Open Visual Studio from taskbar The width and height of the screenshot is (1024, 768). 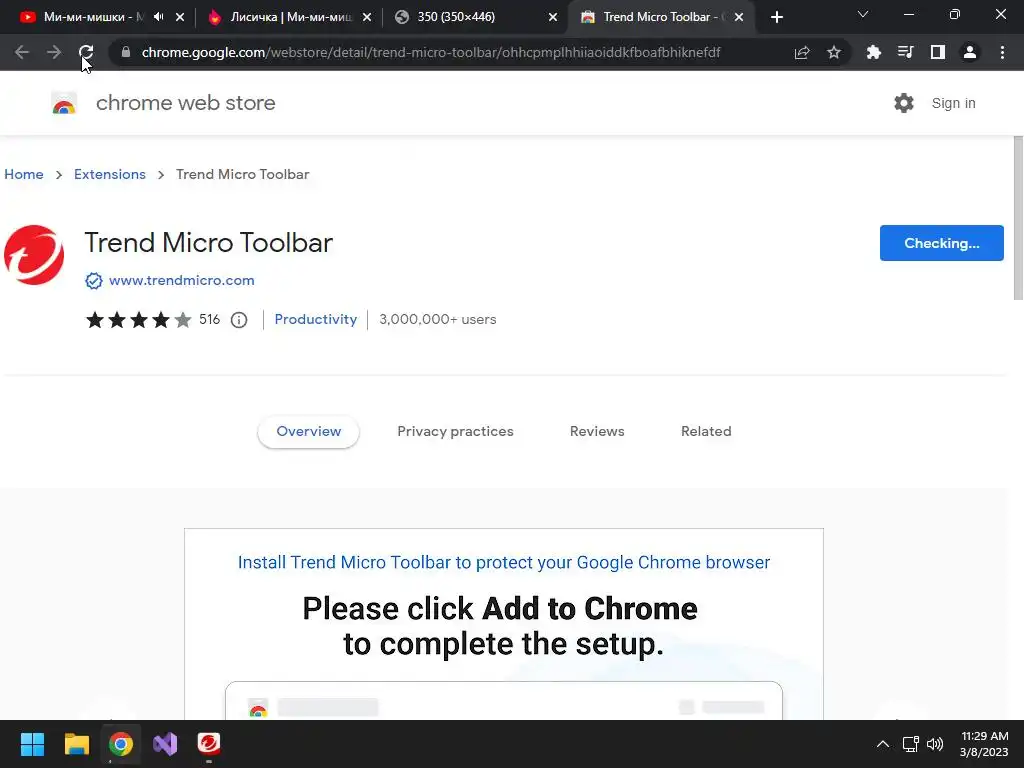165,744
